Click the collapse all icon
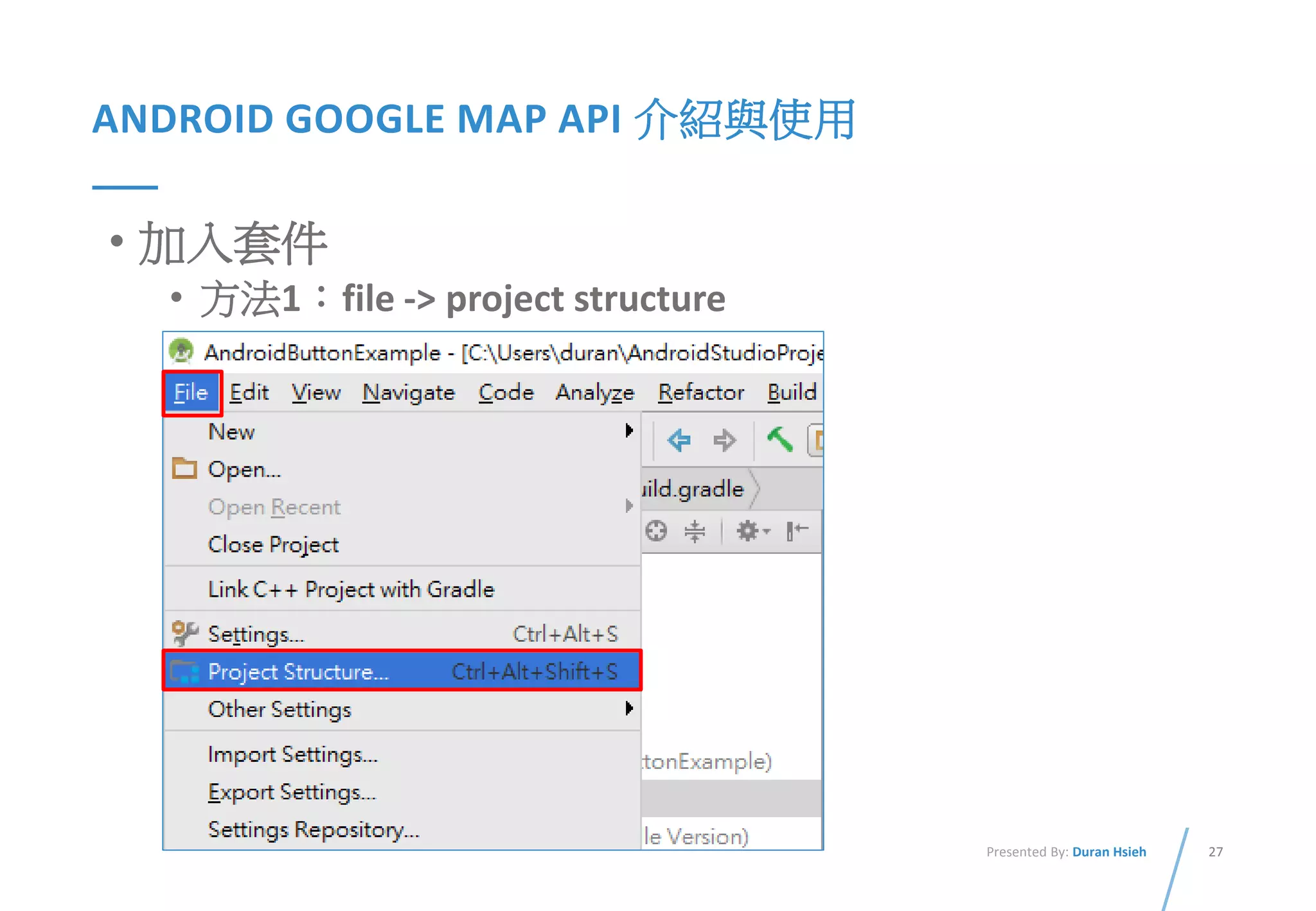This screenshot has width=1316, height=911. pyautogui.click(x=695, y=531)
